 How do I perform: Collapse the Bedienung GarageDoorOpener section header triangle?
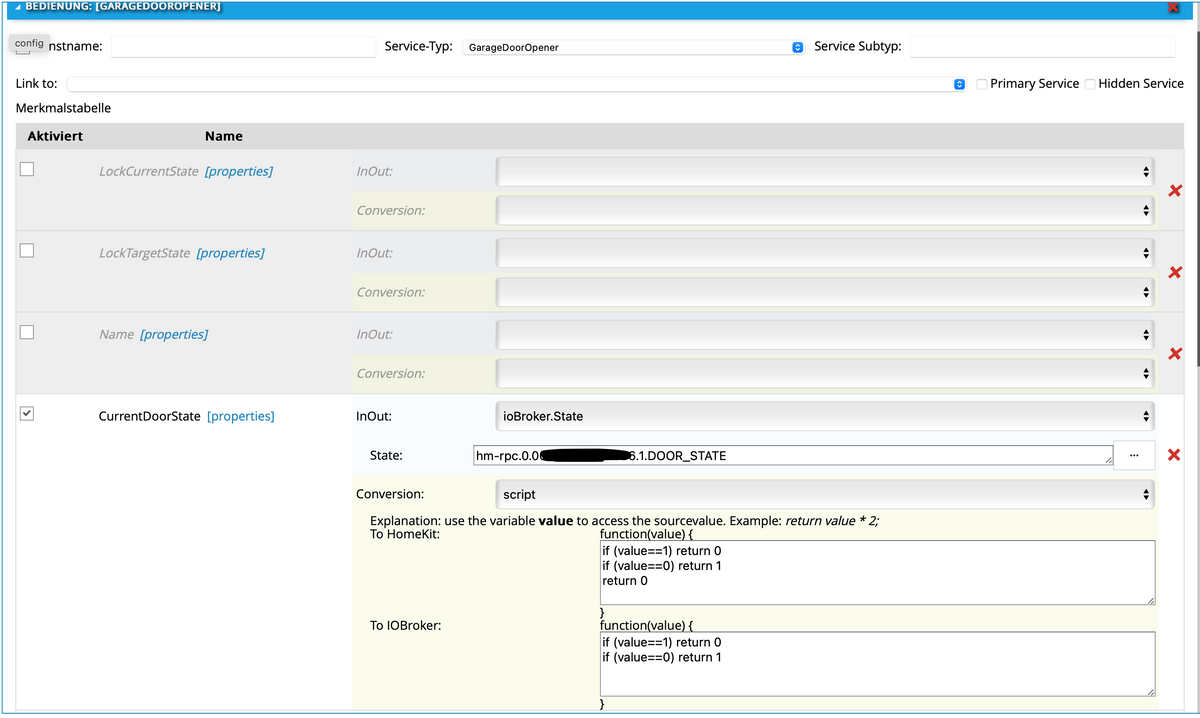pyautogui.click(x=19, y=6)
